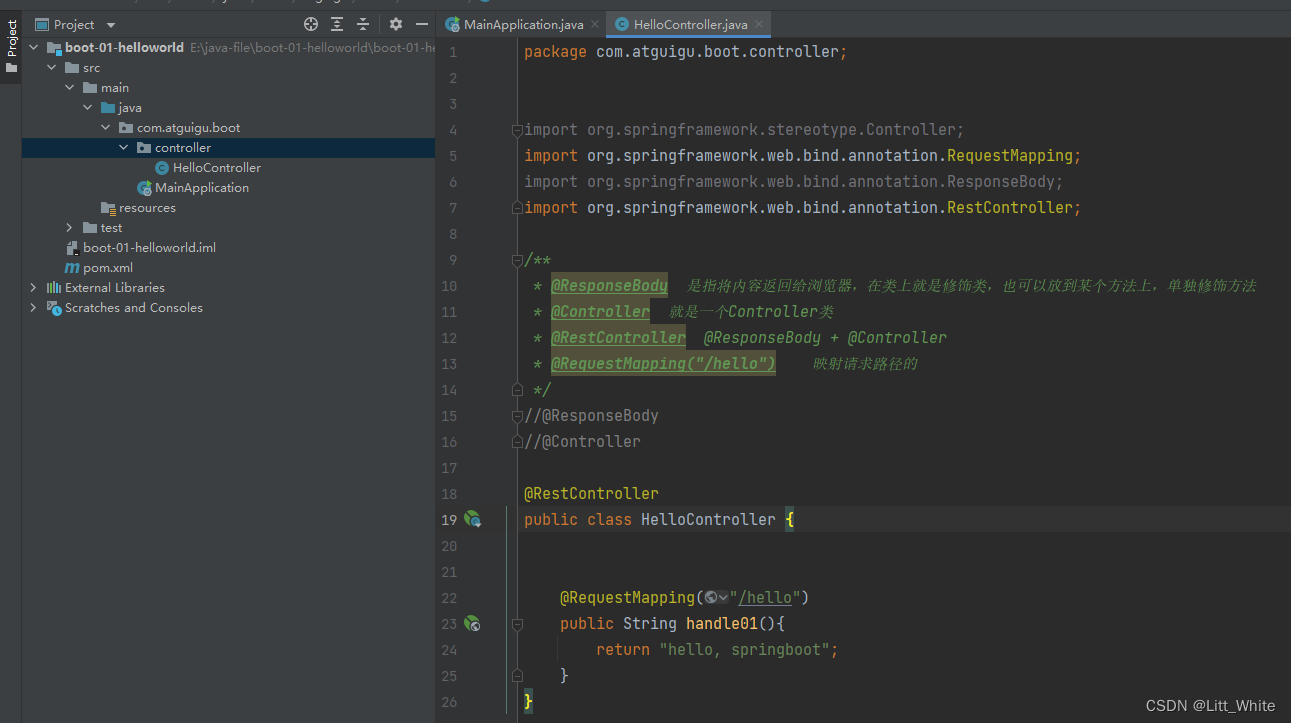
Task: Click the comment end fold marker on line 14
Action: (517, 390)
